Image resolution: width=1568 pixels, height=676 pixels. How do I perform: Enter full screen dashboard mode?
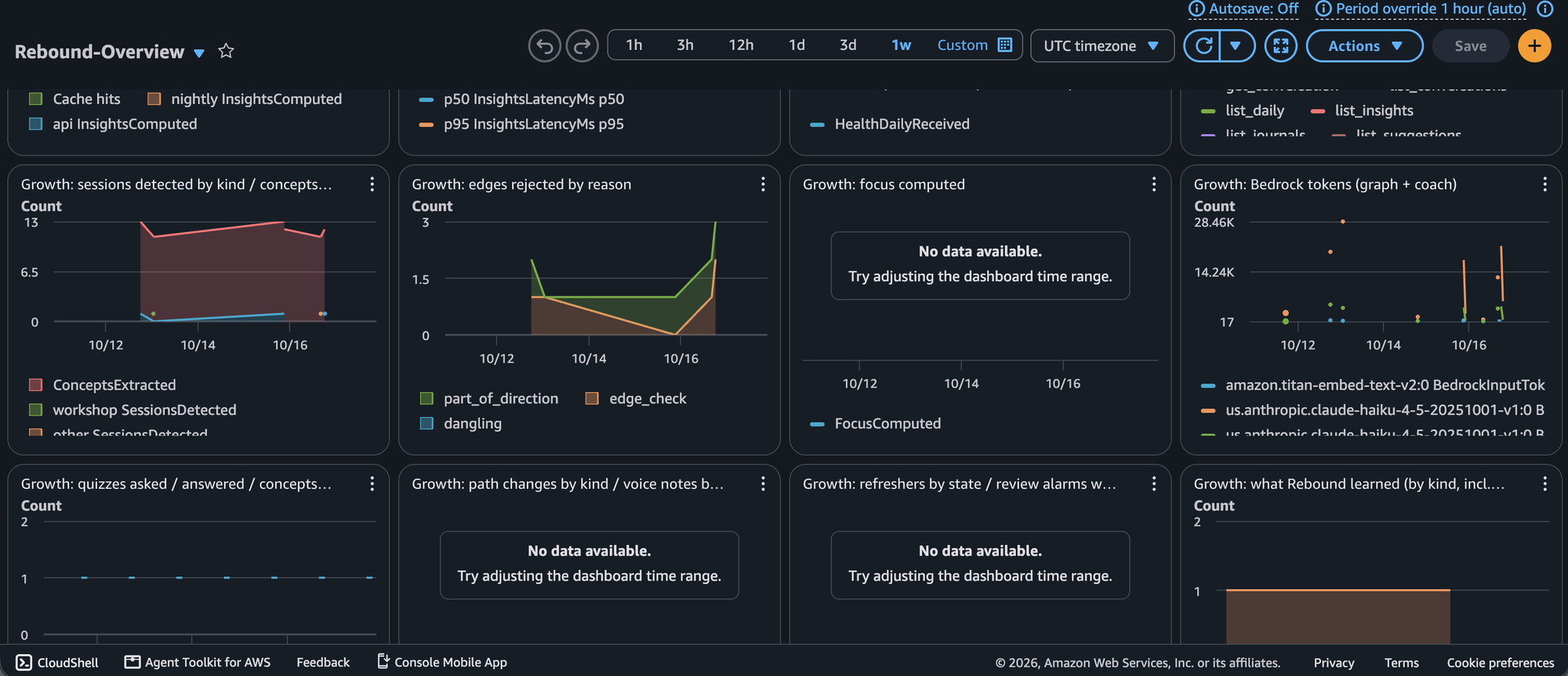coord(1280,46)
